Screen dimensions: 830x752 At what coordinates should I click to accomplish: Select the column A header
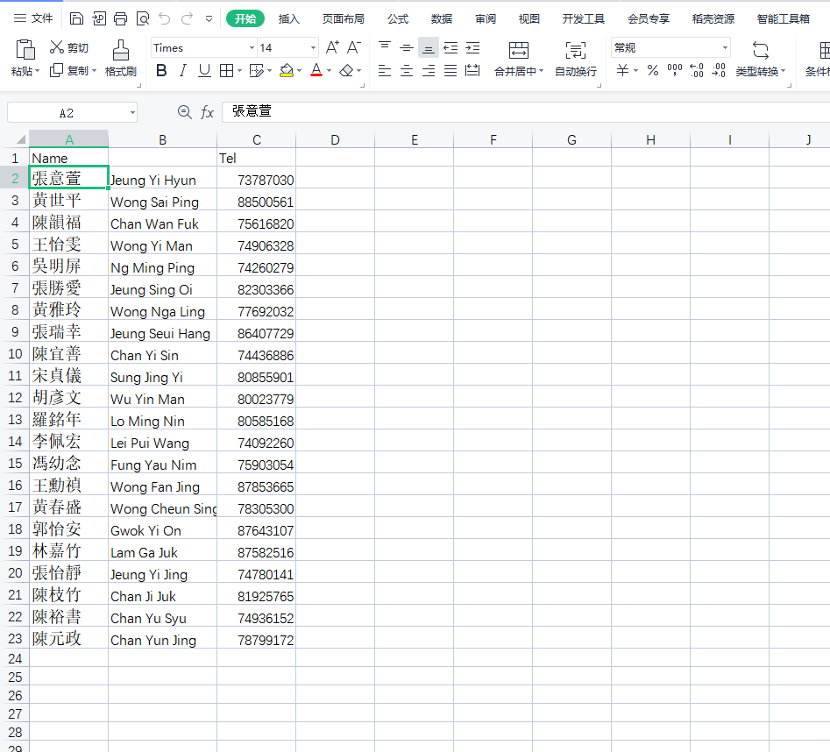pyautogui.click(x=69, y=140)
